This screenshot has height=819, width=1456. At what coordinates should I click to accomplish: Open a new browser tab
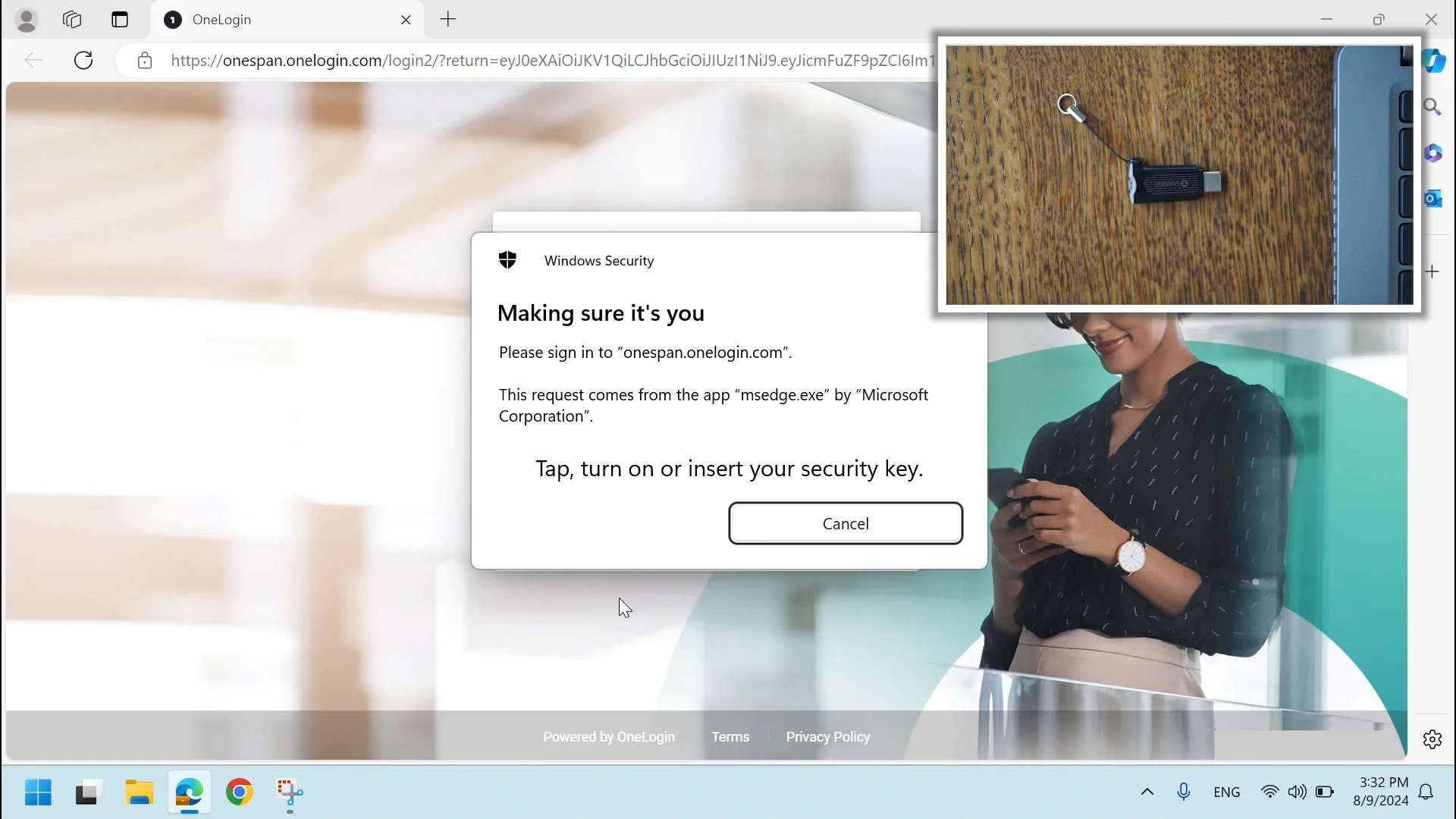448,20
